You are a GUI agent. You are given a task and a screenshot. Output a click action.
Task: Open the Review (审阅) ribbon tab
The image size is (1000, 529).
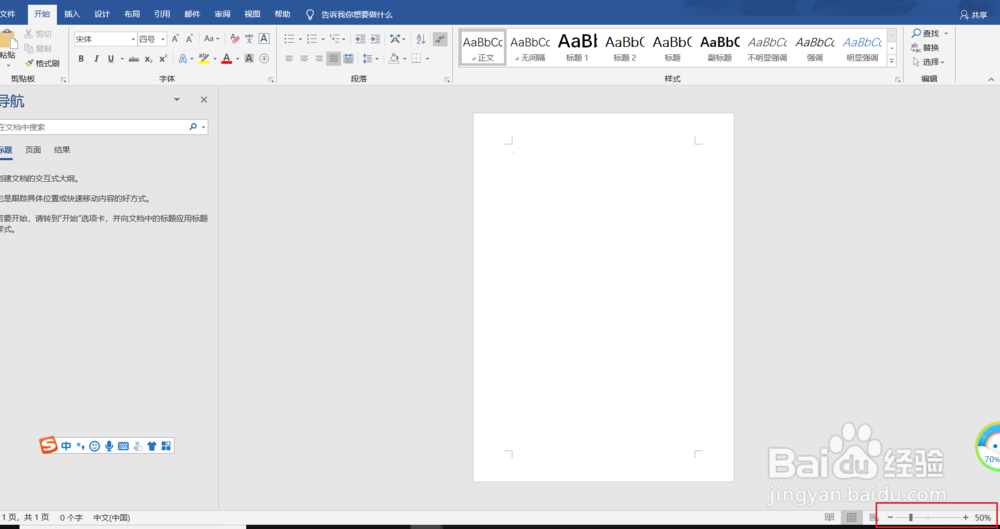pyautogui.click(x=223, y=14)
